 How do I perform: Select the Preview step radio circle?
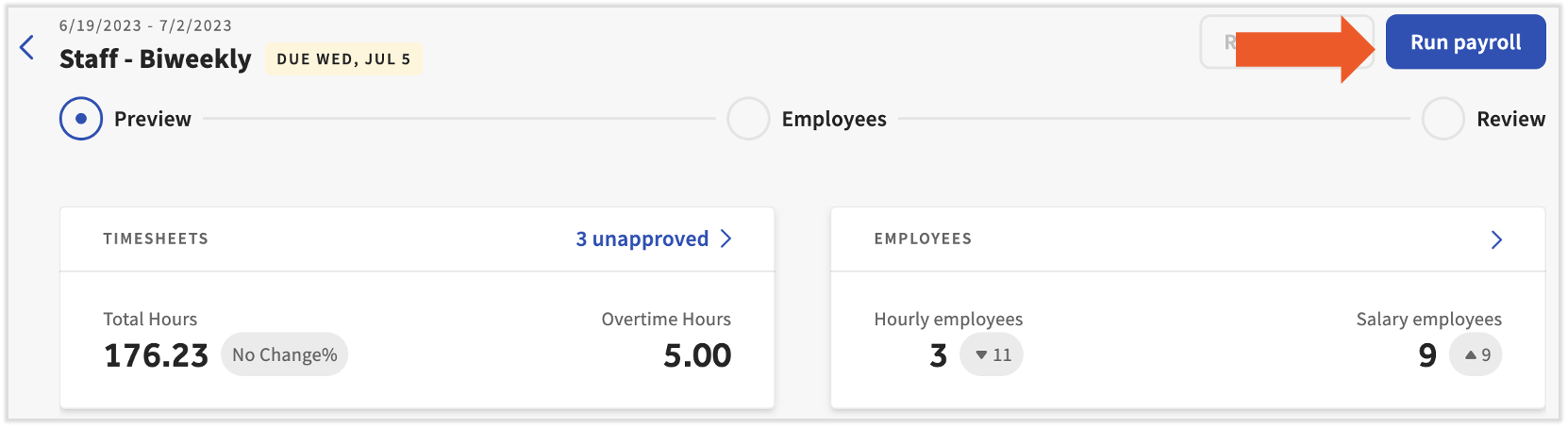pos(81,119)
